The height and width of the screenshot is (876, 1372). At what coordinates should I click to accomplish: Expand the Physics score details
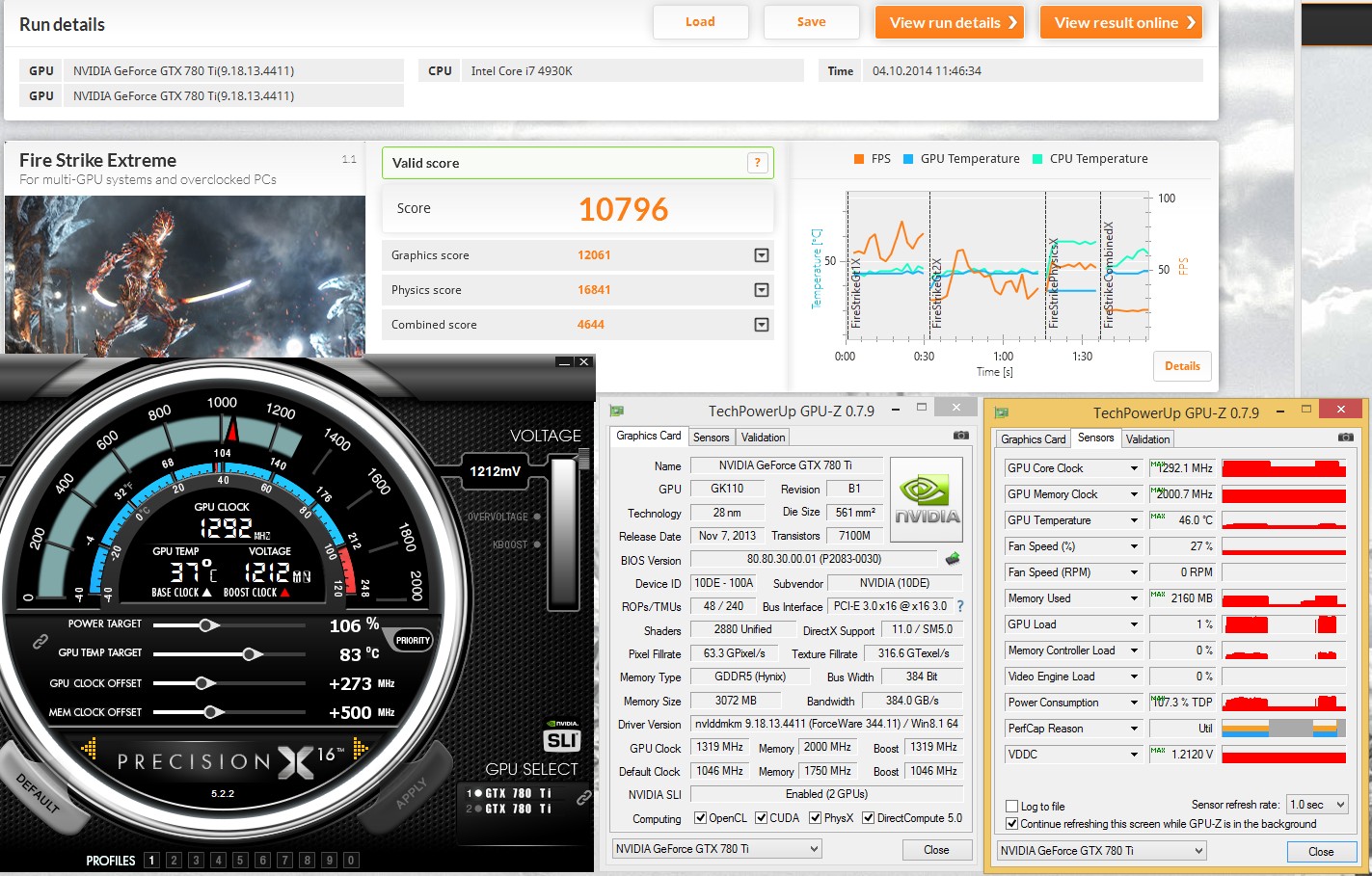click(x=762, y=290)
